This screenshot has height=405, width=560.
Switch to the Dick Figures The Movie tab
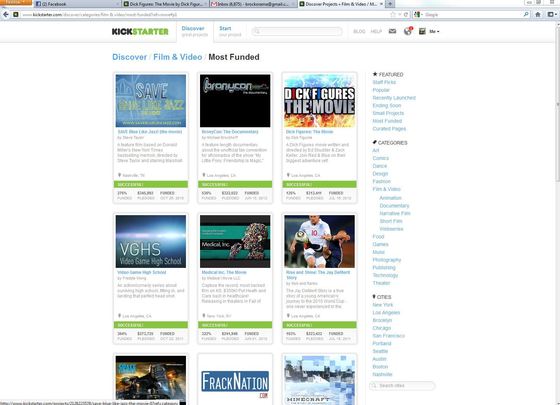165,4
